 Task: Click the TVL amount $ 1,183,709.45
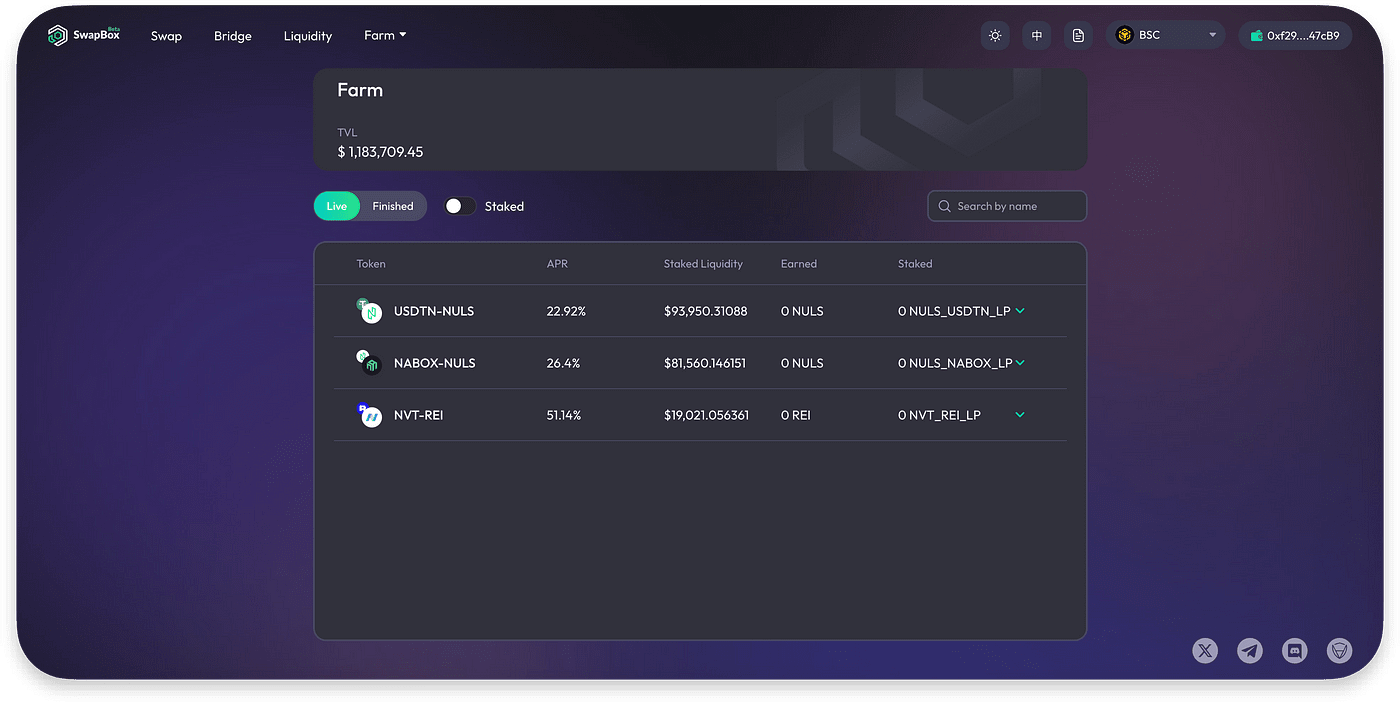(380, 152)
